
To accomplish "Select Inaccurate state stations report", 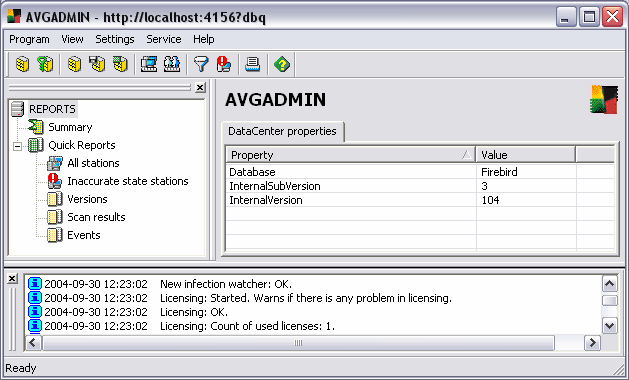I will click(x=128, y=181).
